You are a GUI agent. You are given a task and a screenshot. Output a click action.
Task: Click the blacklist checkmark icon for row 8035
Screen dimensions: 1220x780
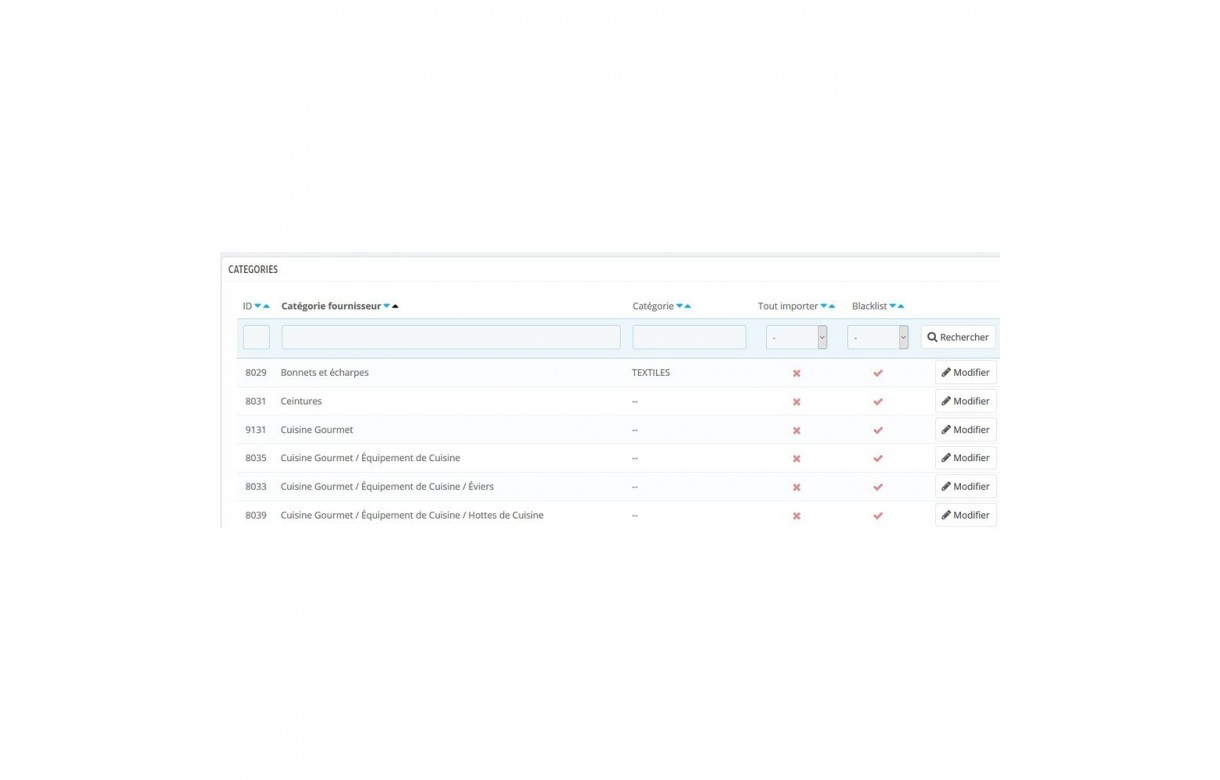878,458
